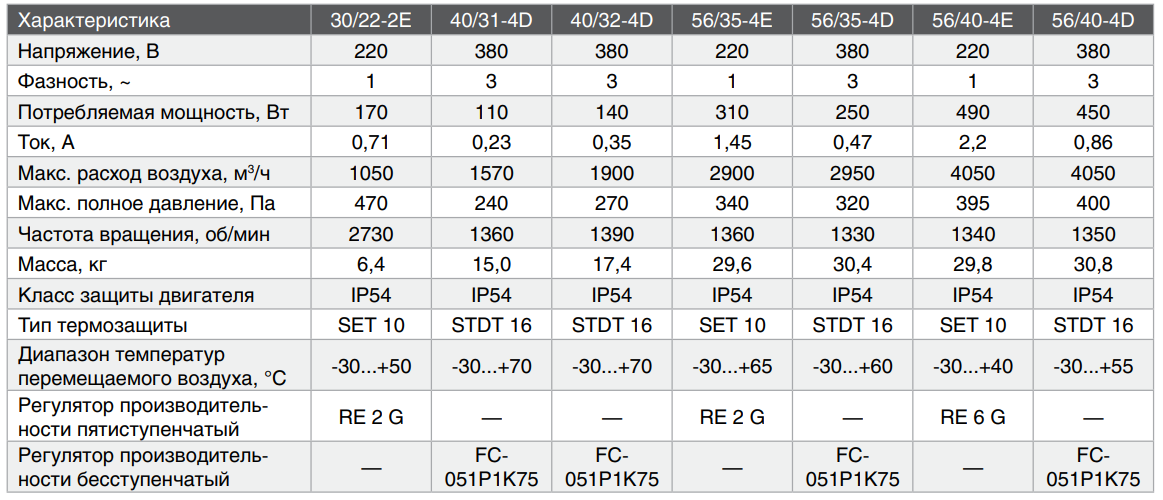
Task: Click FC-051P1K75 in the 56/35-4D column
Action: [x=851, y=468]
